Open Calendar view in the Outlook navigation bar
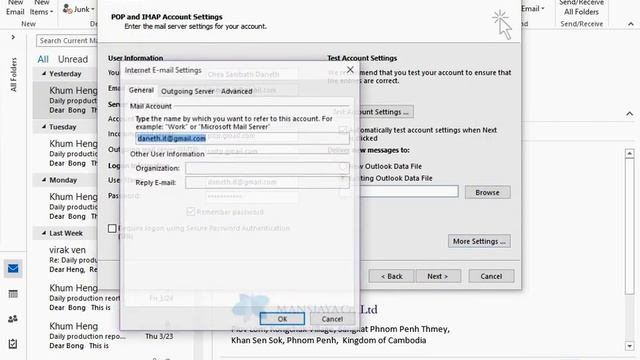The image size is (640, 360). 13,293
